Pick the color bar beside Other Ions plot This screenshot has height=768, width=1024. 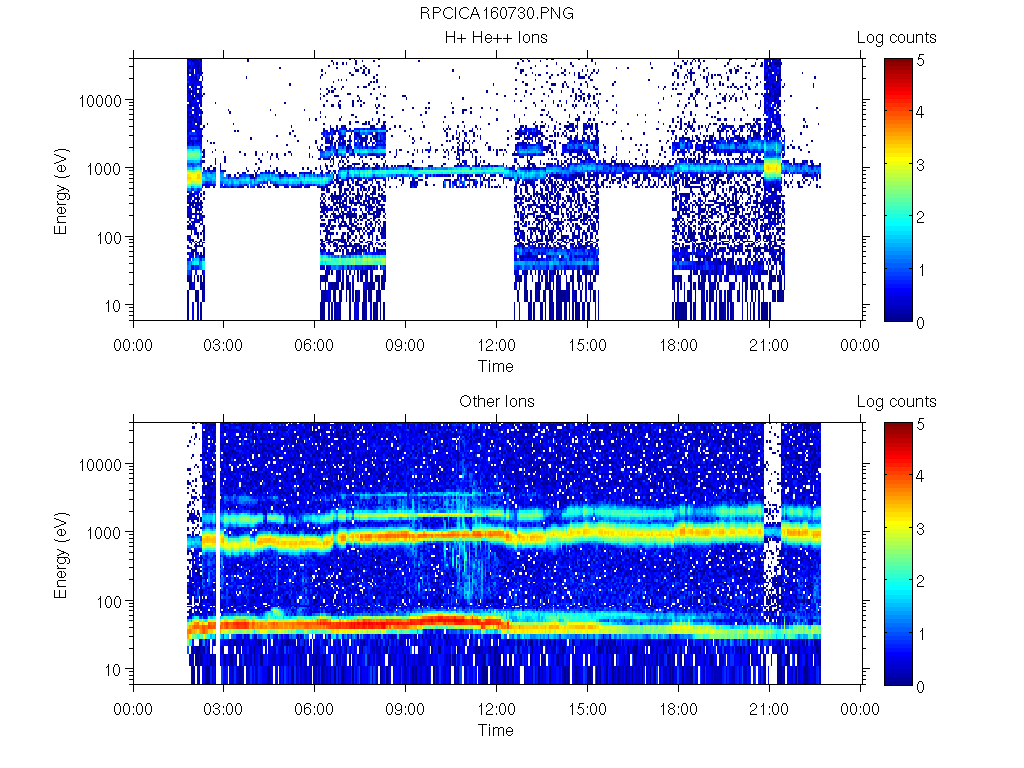point(898,554)
